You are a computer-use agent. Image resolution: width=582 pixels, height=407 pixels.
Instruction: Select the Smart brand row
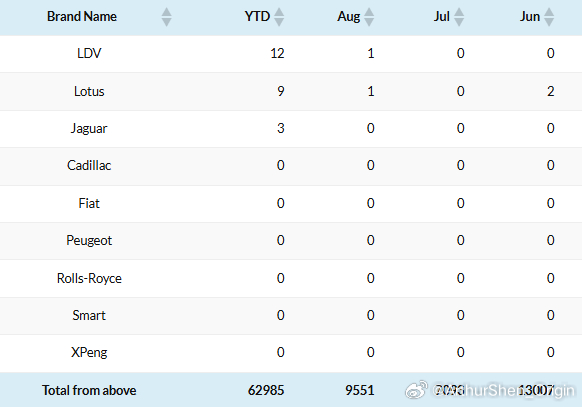click(x=291, y=316)
